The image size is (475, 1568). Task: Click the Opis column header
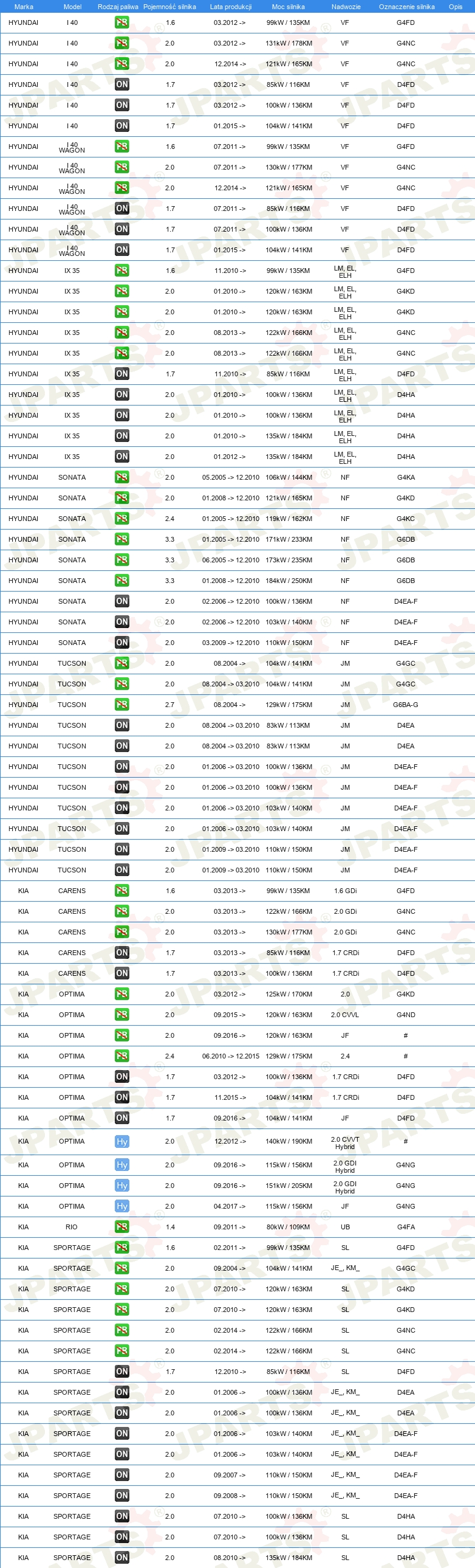pyautogui.click(x=456, y=7)
